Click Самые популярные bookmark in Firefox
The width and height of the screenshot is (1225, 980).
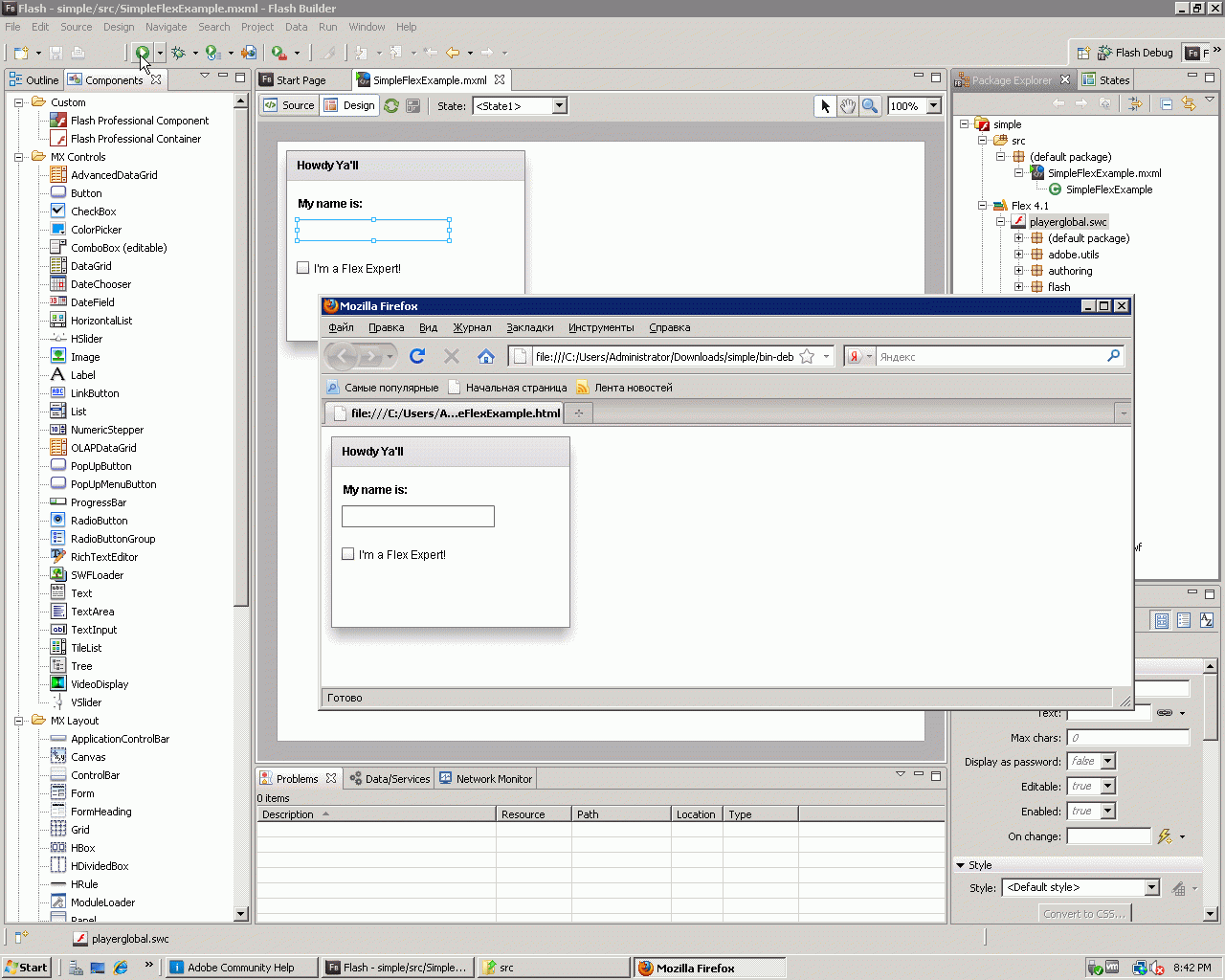(383, 388)
